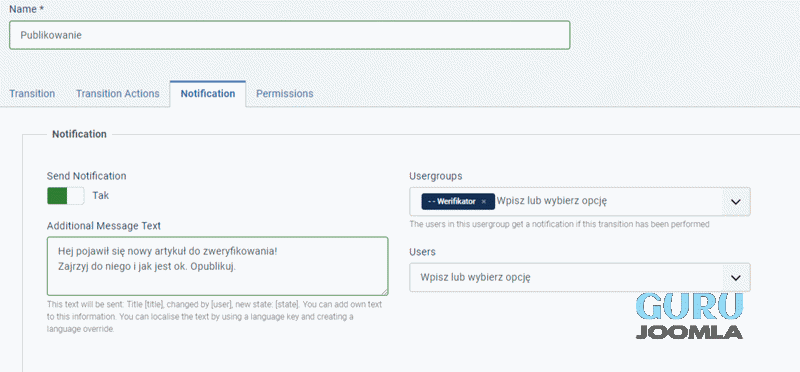Click the usergroup notification help text
Image resolution: width=800 pixels, height=372 pixels.
(x=559, y=225)
